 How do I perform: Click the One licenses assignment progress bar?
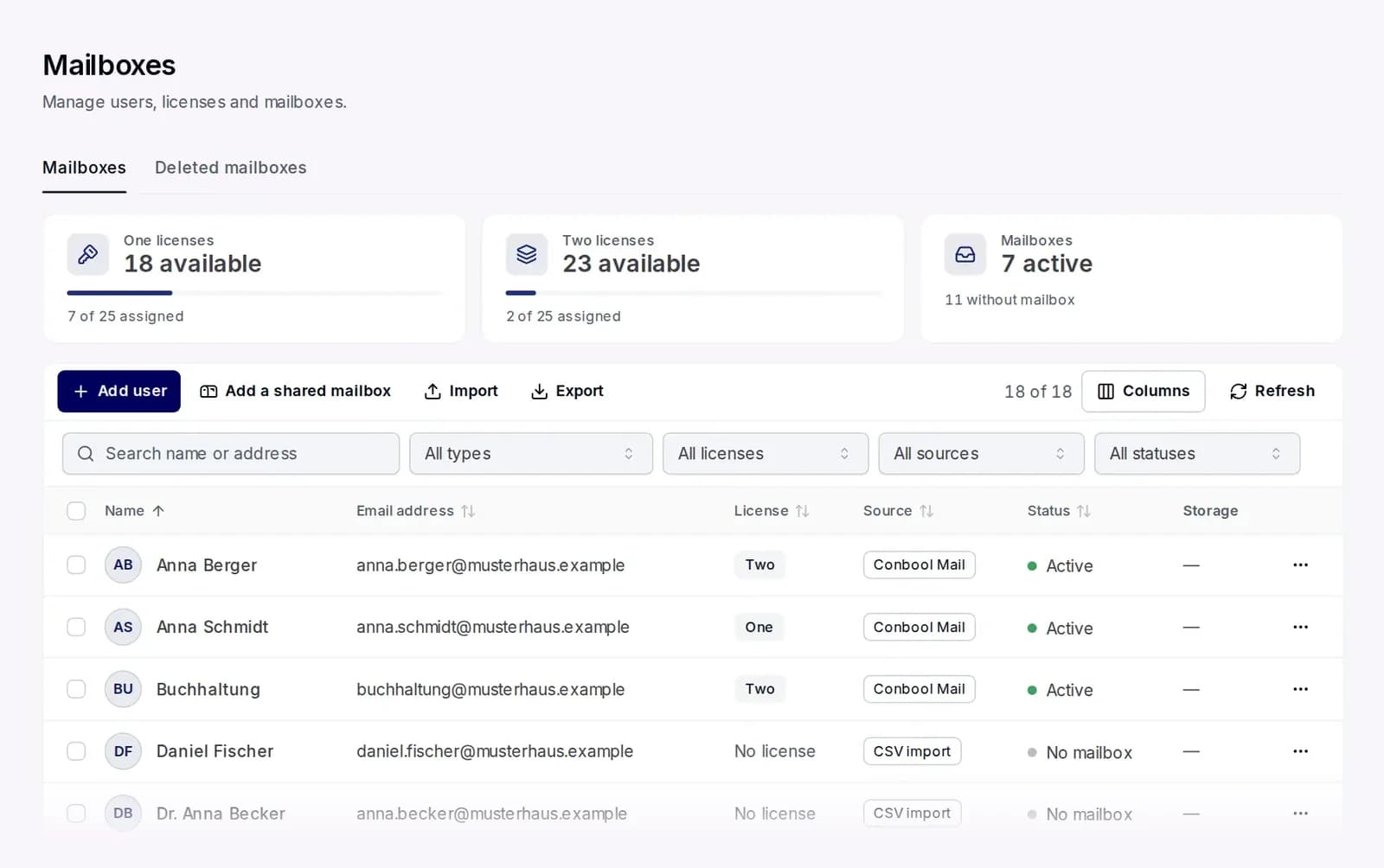pyautogui.click(x=254, y=293)
